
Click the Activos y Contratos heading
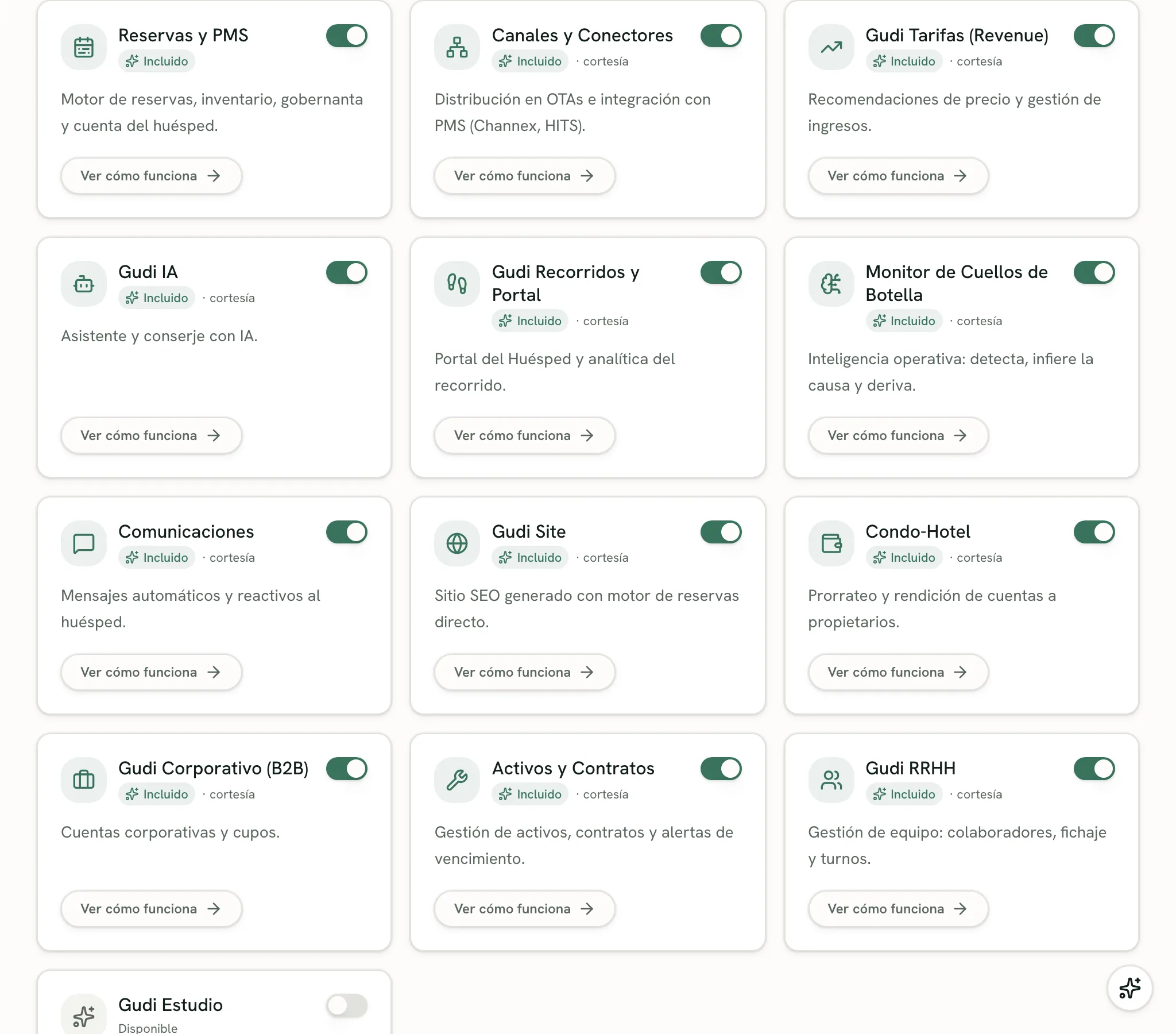point(573,768)
